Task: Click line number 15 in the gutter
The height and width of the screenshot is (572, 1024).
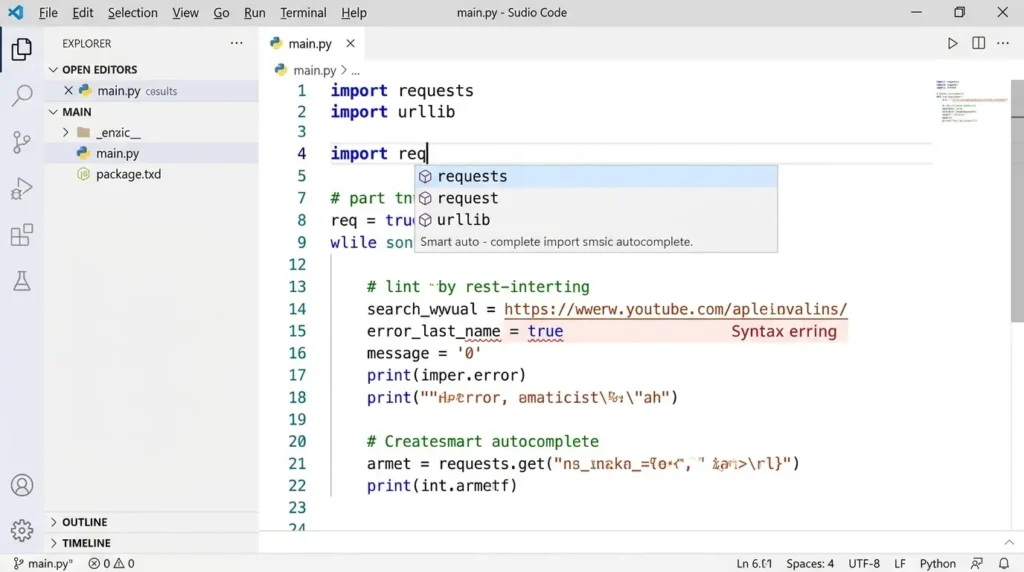Action: click(x=297, y=331)
